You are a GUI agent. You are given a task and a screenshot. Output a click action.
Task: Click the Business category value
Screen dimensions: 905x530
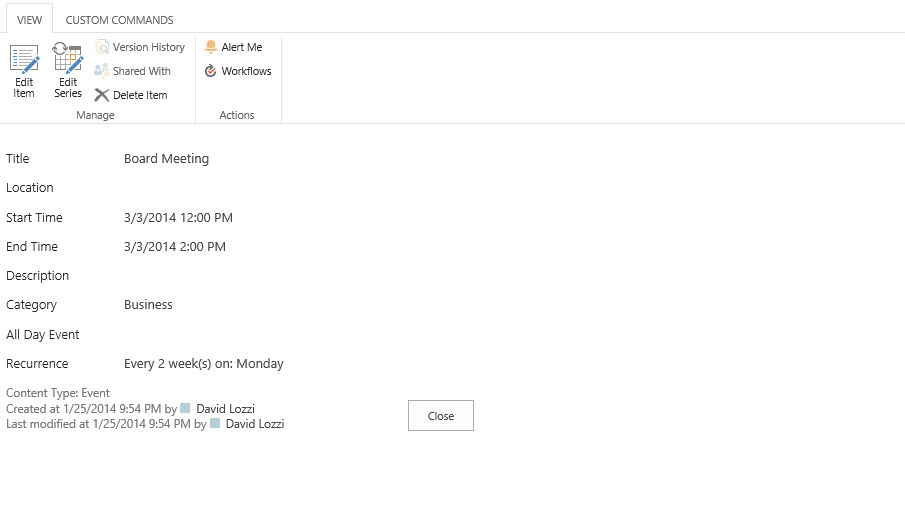[148, 305]
